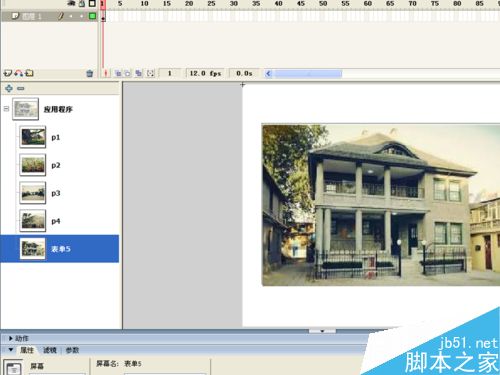Toggle visibility dot of layer 1
Viewport: 500px width, 375px height.
coord(71,16)
